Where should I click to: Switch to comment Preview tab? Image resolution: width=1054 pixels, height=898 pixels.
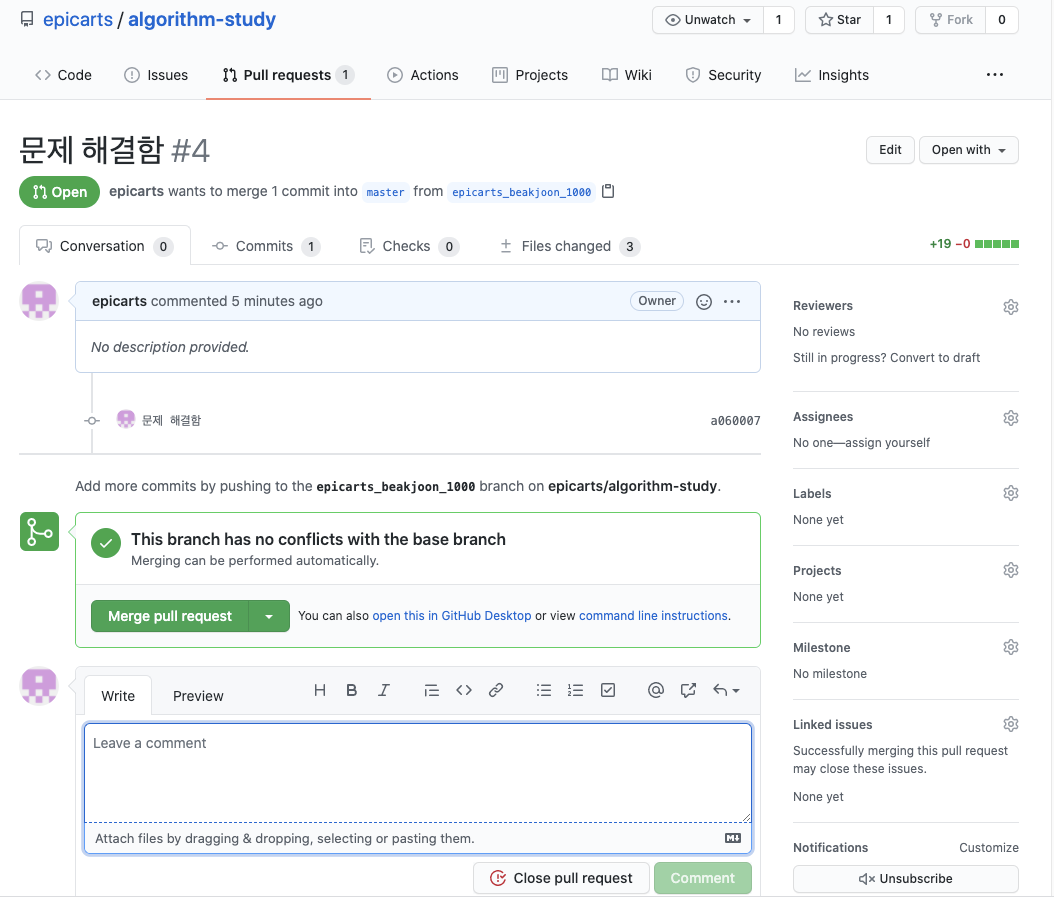pyautogui.click(x=198, y=696)
